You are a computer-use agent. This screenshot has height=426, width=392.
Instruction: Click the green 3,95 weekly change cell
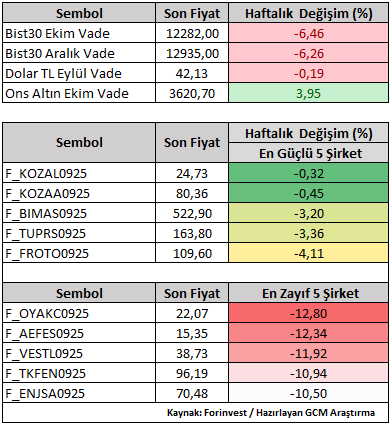[308, 93]
